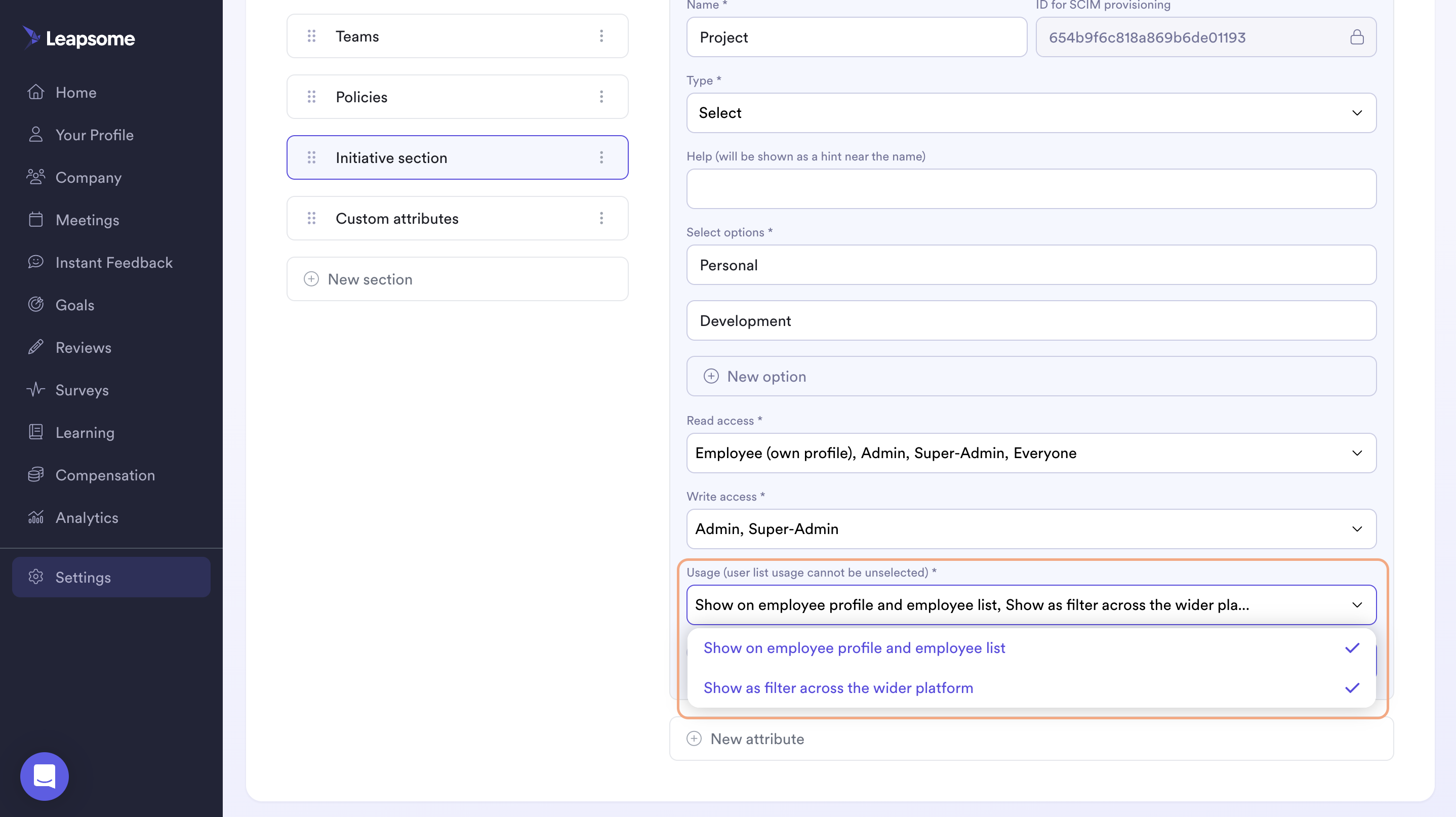Click the Write access chevron arrow

click(1357, 529)
